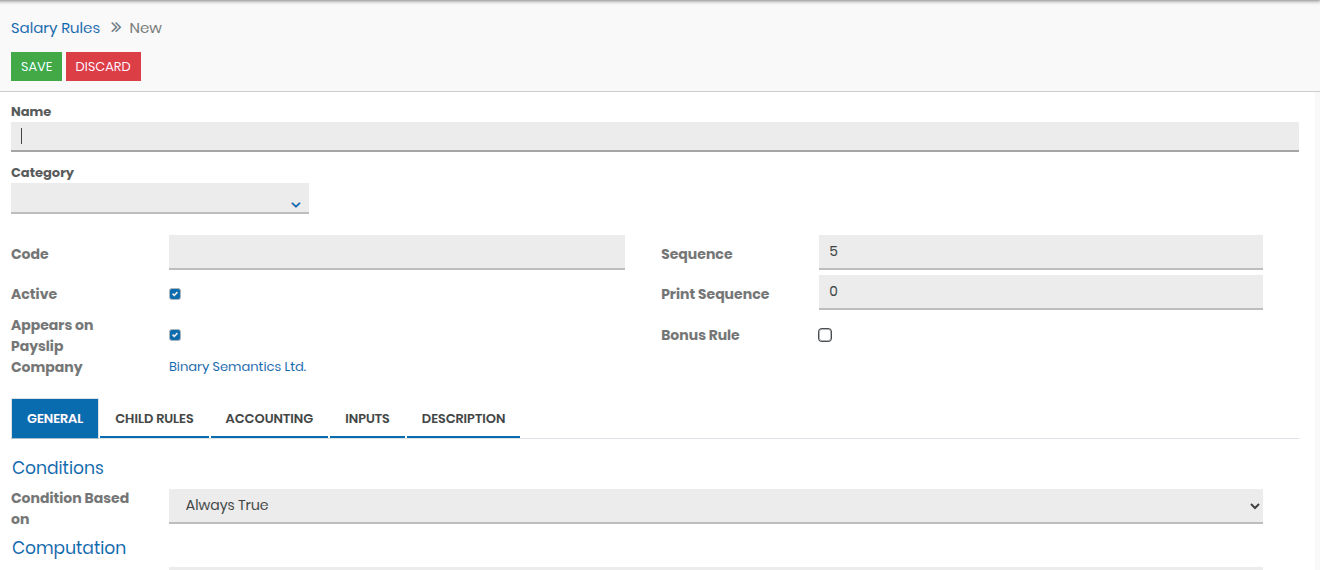The height and width of the screenshot is (570, 1320).
Task: Open the Condition Based on dropdown
Action: click(715, 506)
